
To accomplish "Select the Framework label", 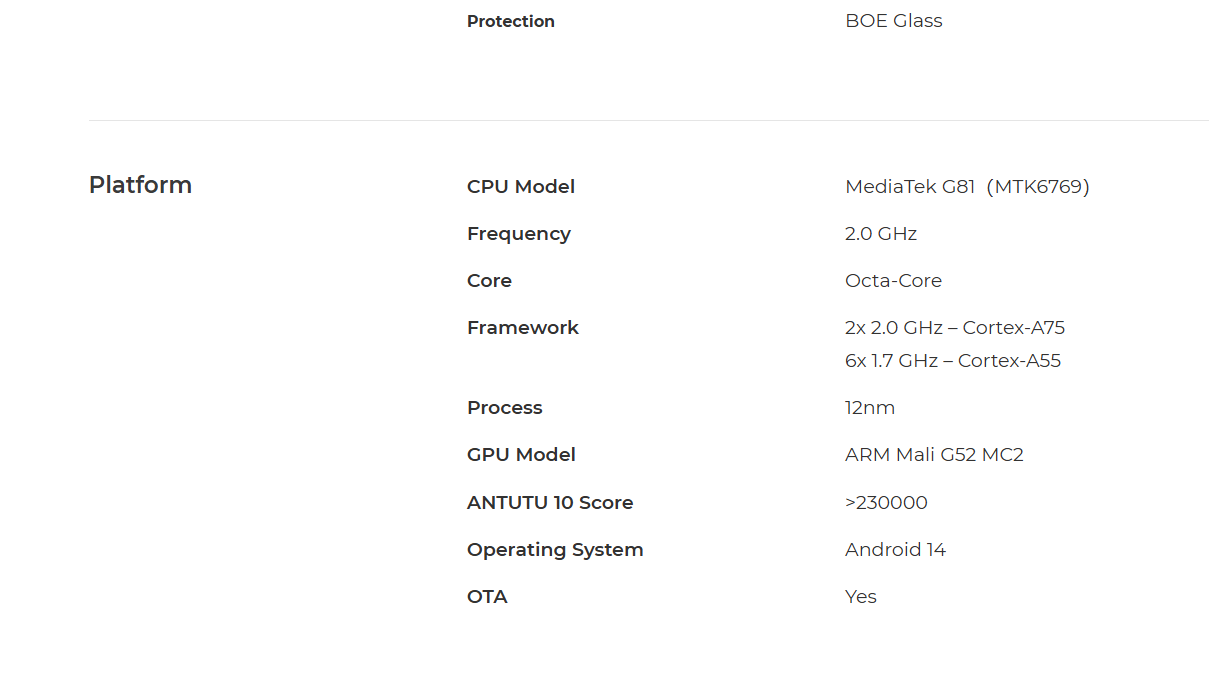I will tap(523, 328).
